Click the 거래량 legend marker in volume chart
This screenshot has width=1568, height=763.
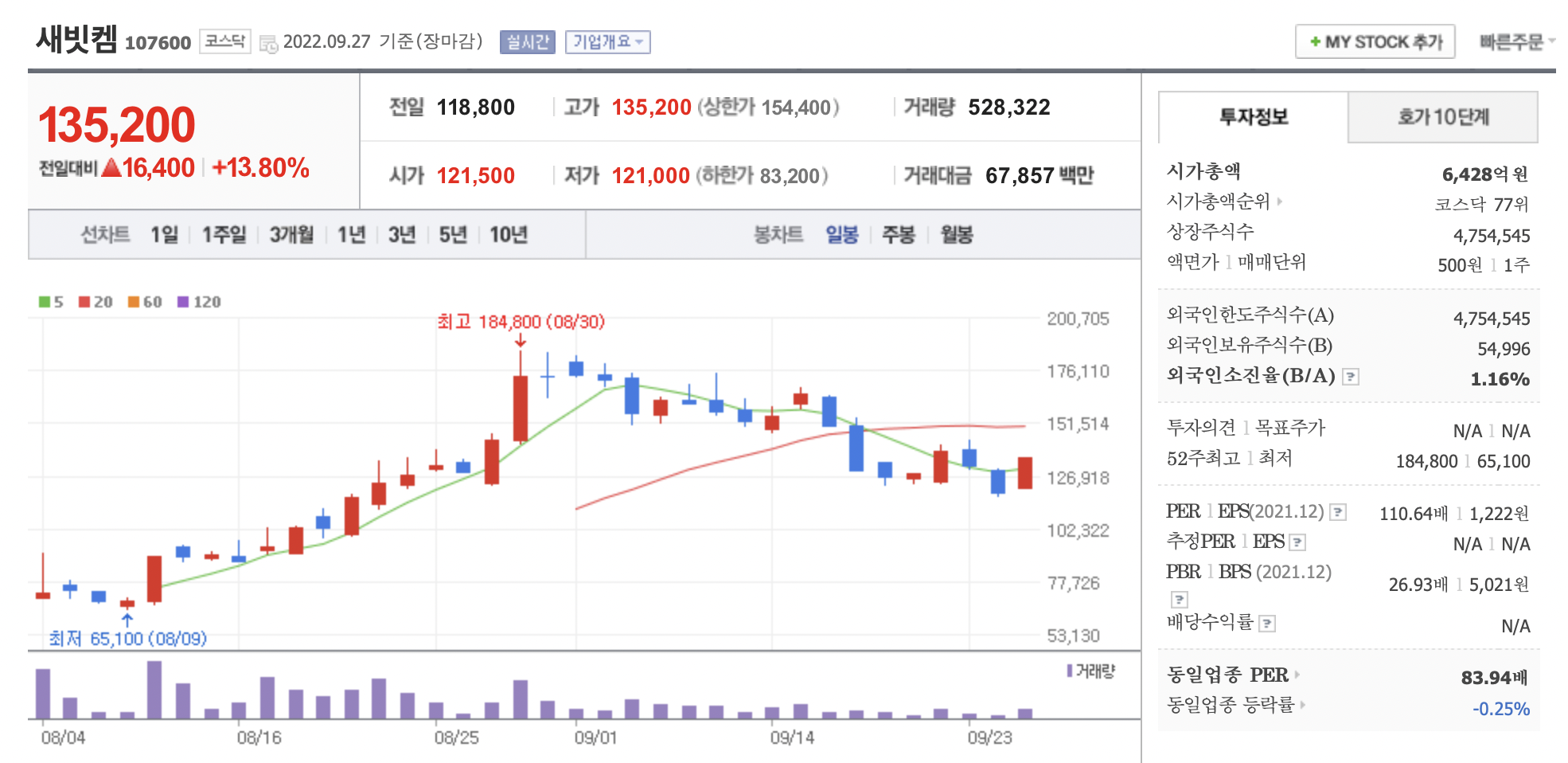[x=1070, y=671]
